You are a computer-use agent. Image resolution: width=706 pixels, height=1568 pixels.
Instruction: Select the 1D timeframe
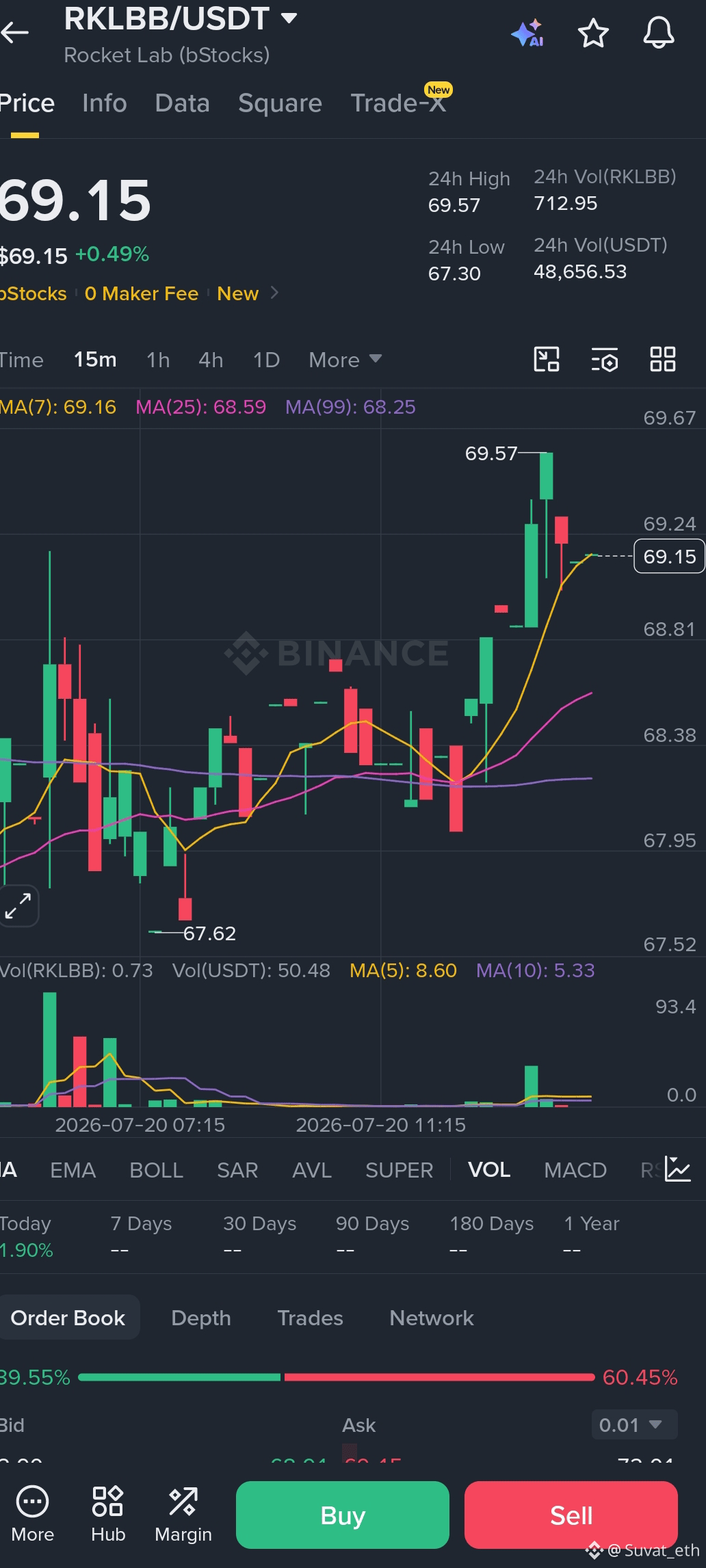click(x=266, y=360)
